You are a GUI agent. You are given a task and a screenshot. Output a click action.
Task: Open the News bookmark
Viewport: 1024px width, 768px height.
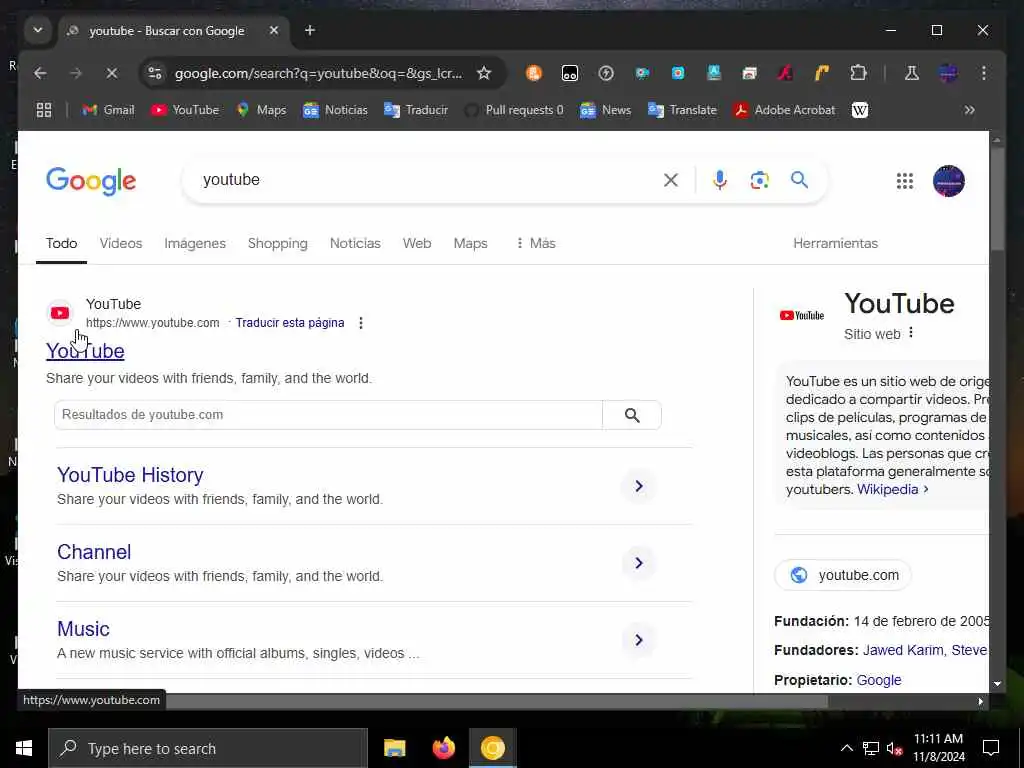click(x=605, y=110)
